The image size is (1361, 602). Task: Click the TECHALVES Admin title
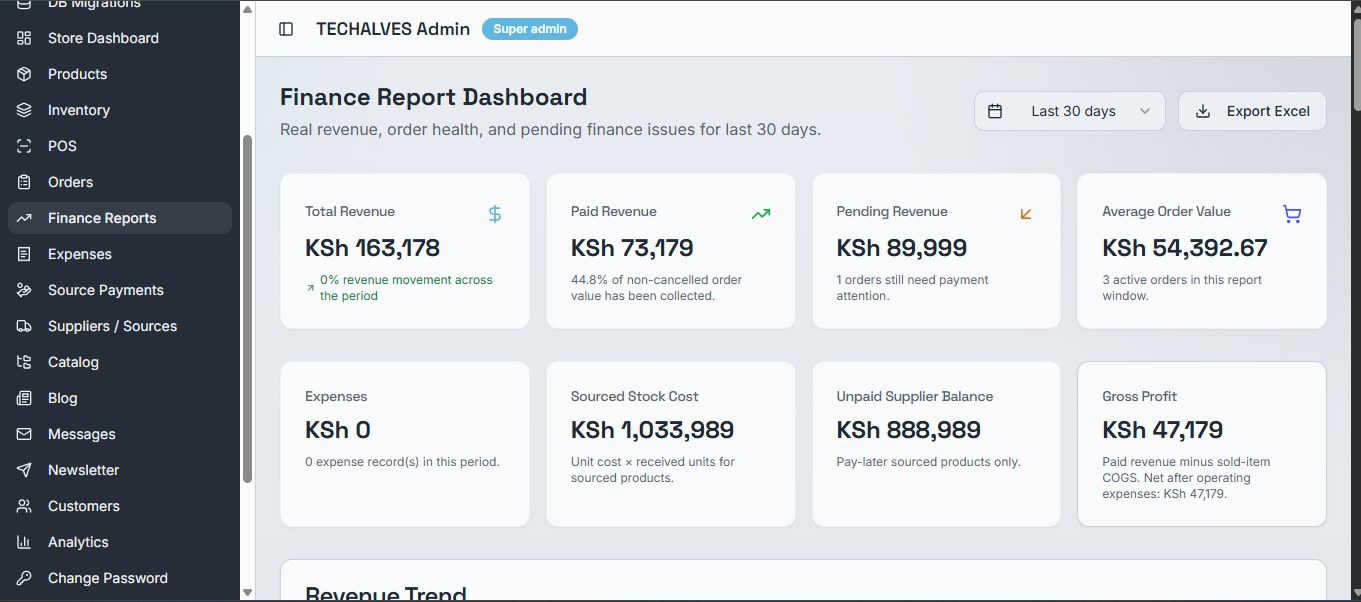click(x=393, y=29)
